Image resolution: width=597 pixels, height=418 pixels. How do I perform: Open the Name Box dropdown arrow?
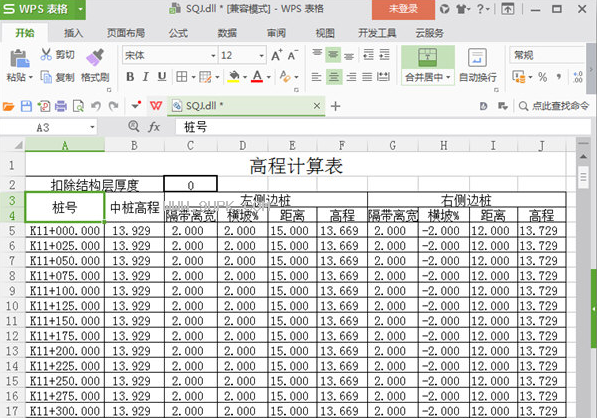click(x=92, y=127)
